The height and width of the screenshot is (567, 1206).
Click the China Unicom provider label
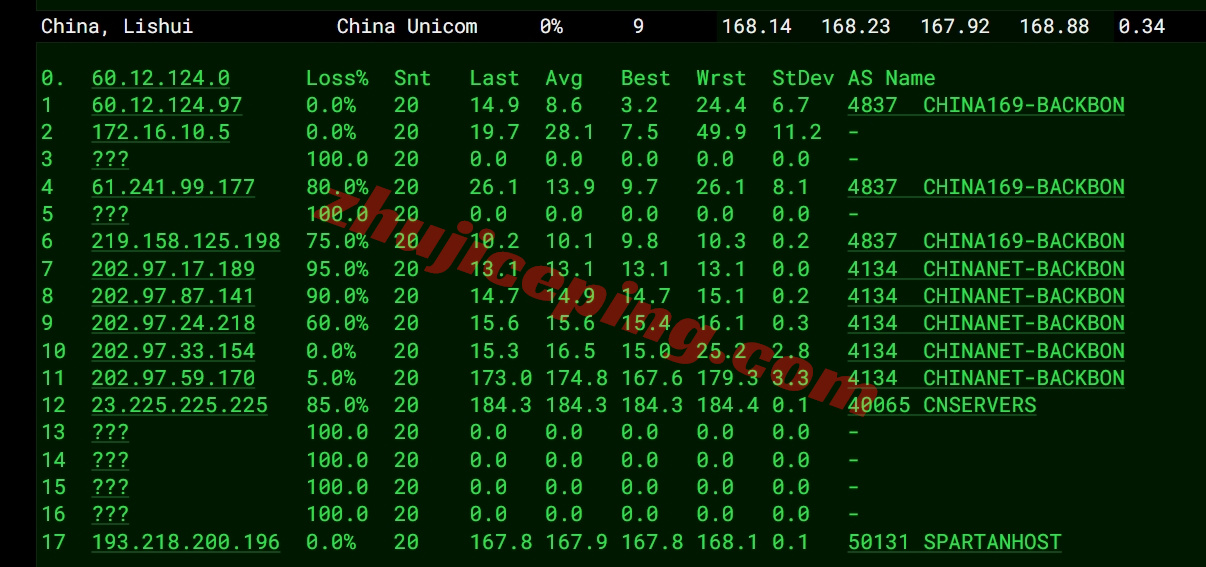coord(406,27)
